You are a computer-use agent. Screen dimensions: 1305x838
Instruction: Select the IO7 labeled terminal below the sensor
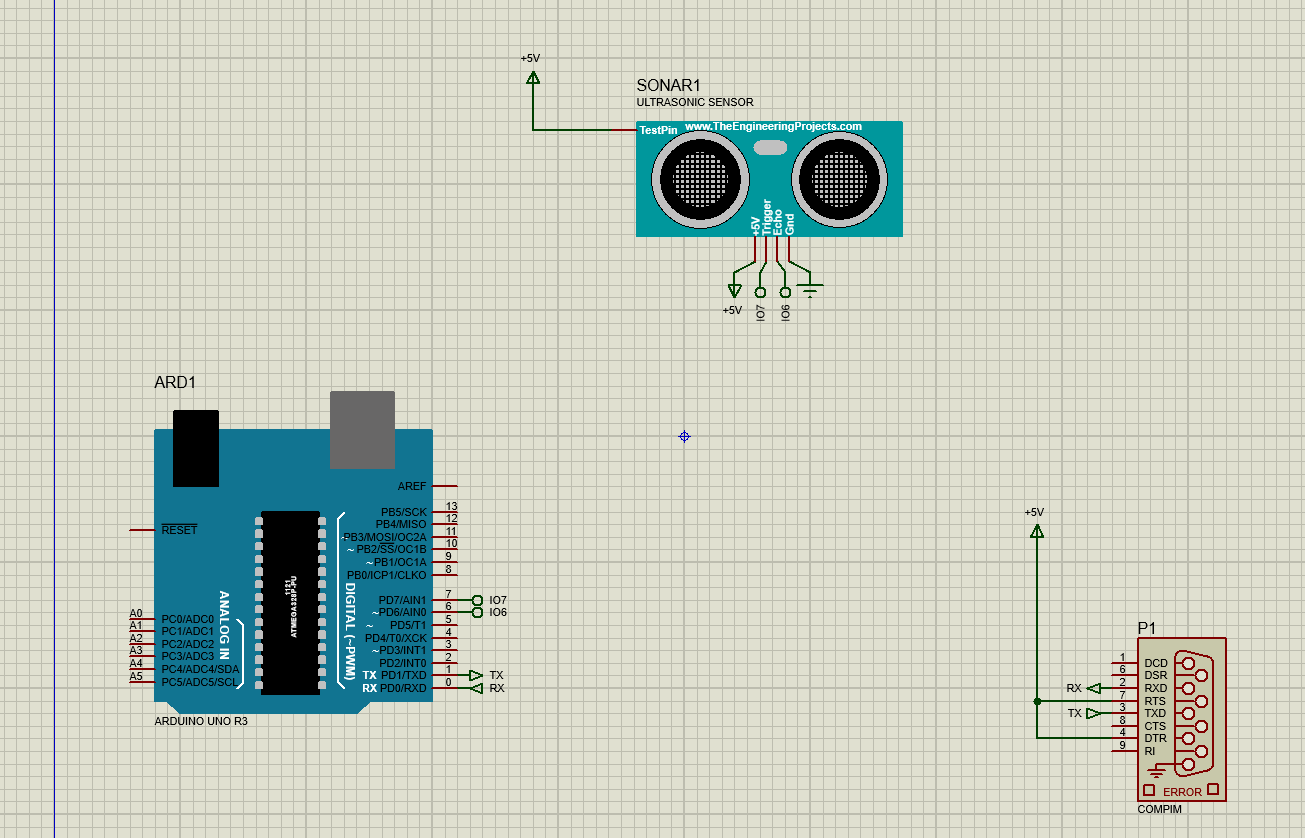click(x=758, y=293)
